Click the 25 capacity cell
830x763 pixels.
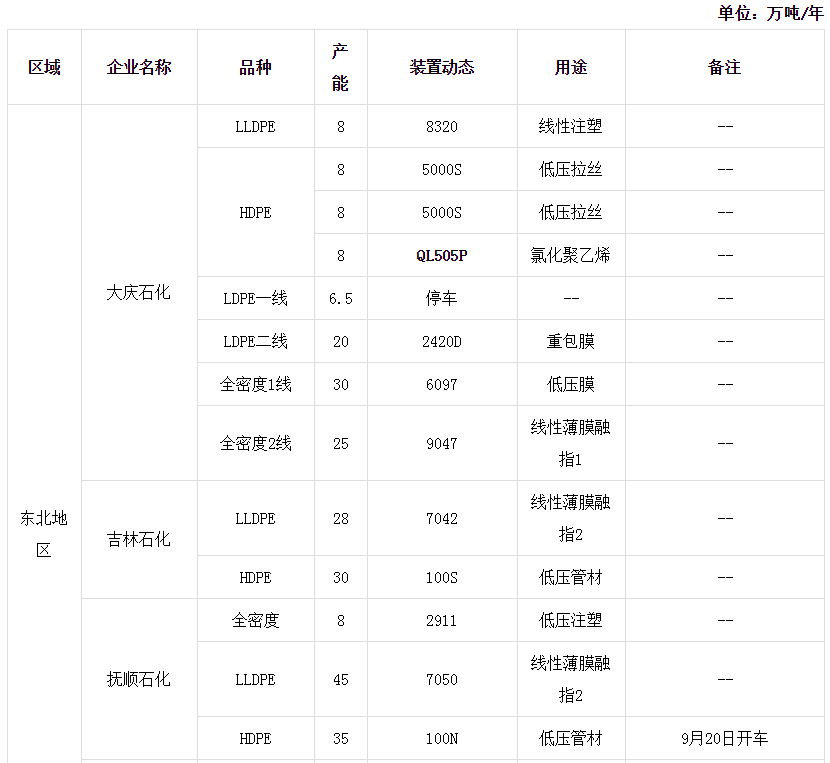click(x=340, y=443)
